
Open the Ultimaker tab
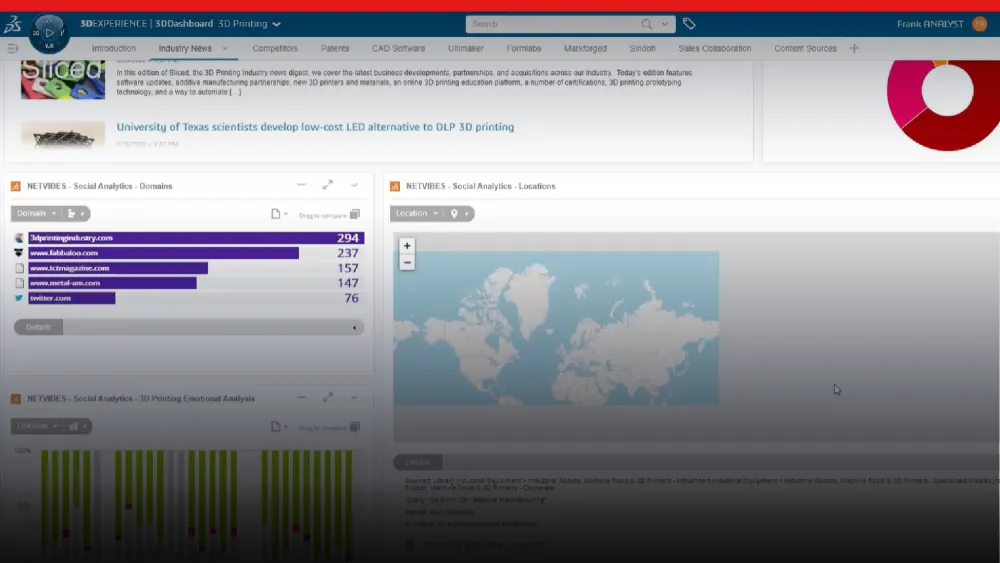tap(466, 48)
